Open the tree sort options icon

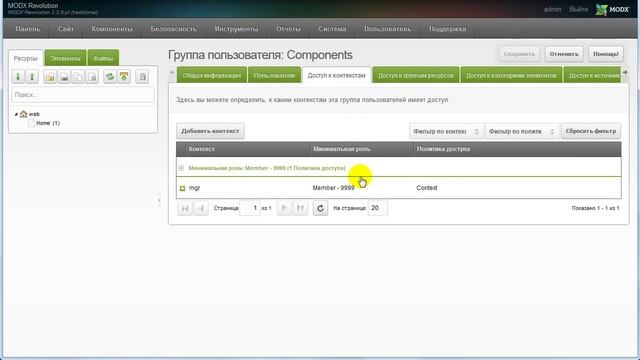click(124, 77)
